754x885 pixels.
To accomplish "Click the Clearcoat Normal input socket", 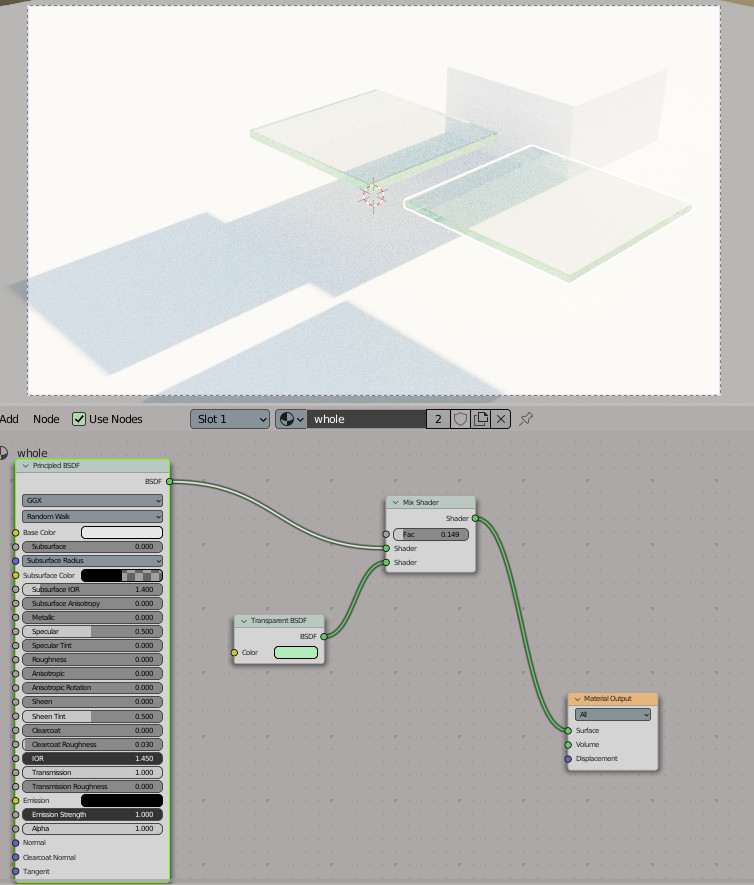I will pos(16,857).
